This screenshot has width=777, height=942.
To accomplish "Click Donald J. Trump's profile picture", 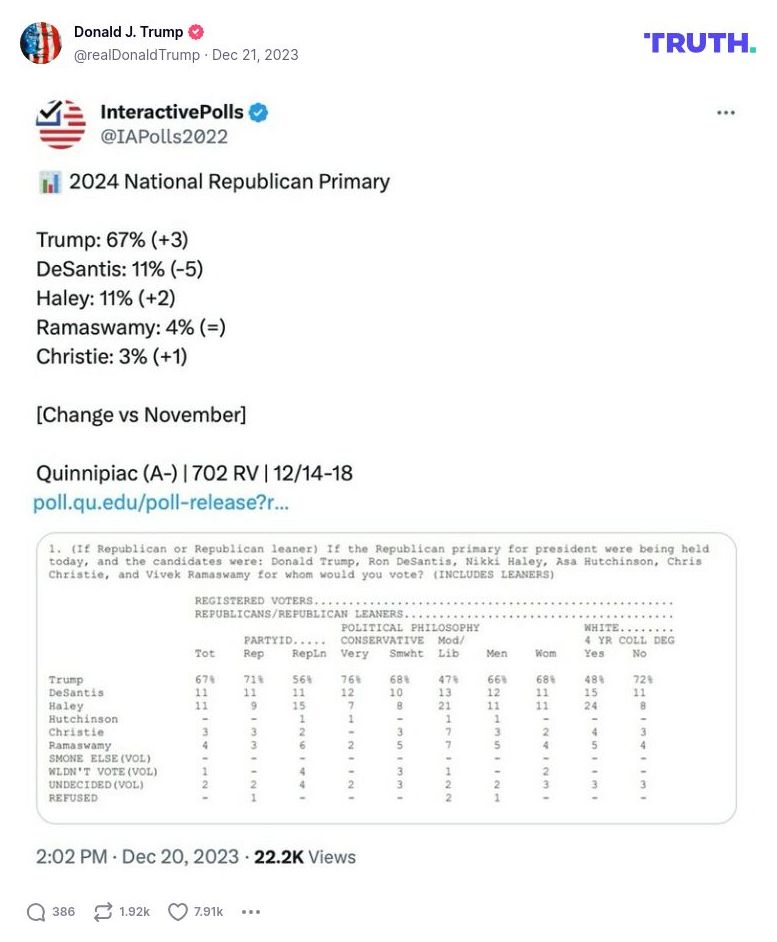I will tap(41, 44).
